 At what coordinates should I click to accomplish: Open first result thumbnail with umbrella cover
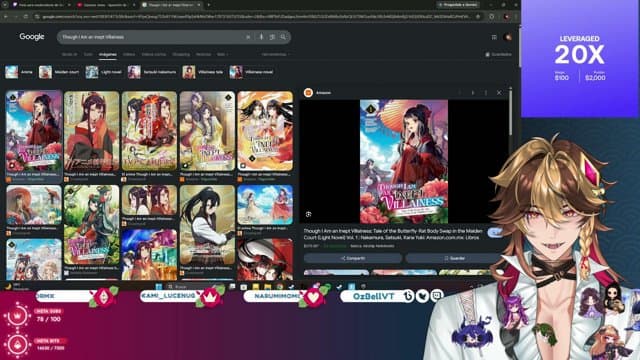(x=34, y=131)
